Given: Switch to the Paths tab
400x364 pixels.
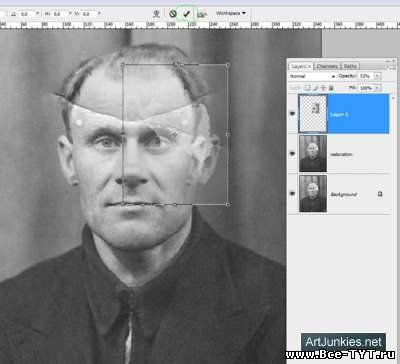Looking at the screenshot, I should pyautogui.click(x=350, y=66).
